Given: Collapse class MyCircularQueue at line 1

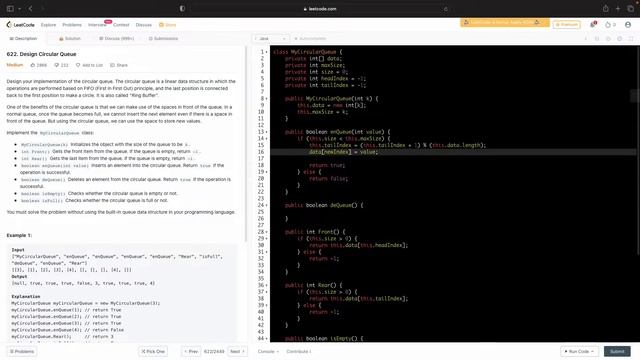Looking at the screenshot, I should (x=267, y=52).
